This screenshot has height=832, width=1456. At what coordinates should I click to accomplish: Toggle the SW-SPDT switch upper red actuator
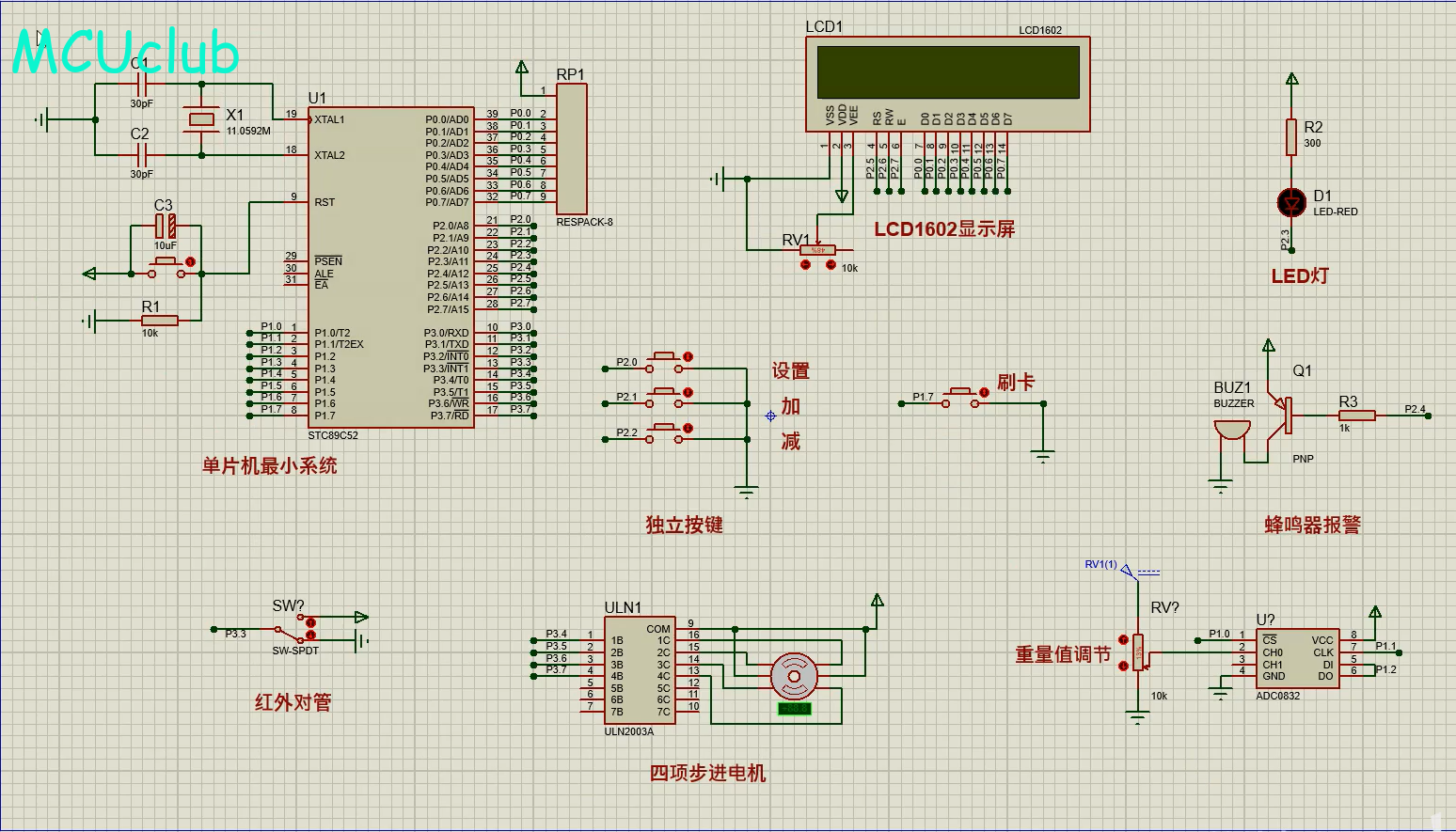pos(310,622)
